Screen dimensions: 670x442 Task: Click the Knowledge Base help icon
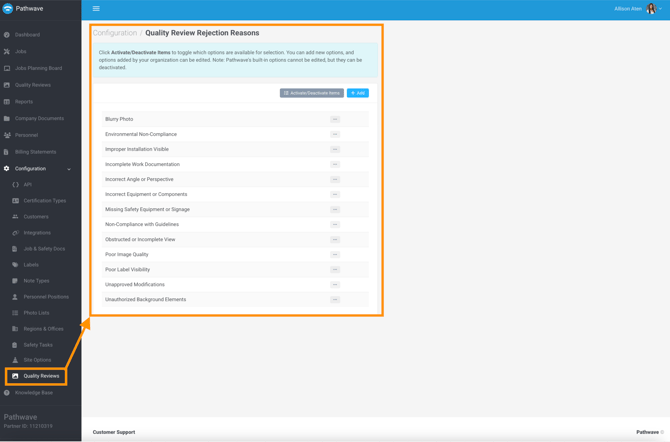(6, 393)
